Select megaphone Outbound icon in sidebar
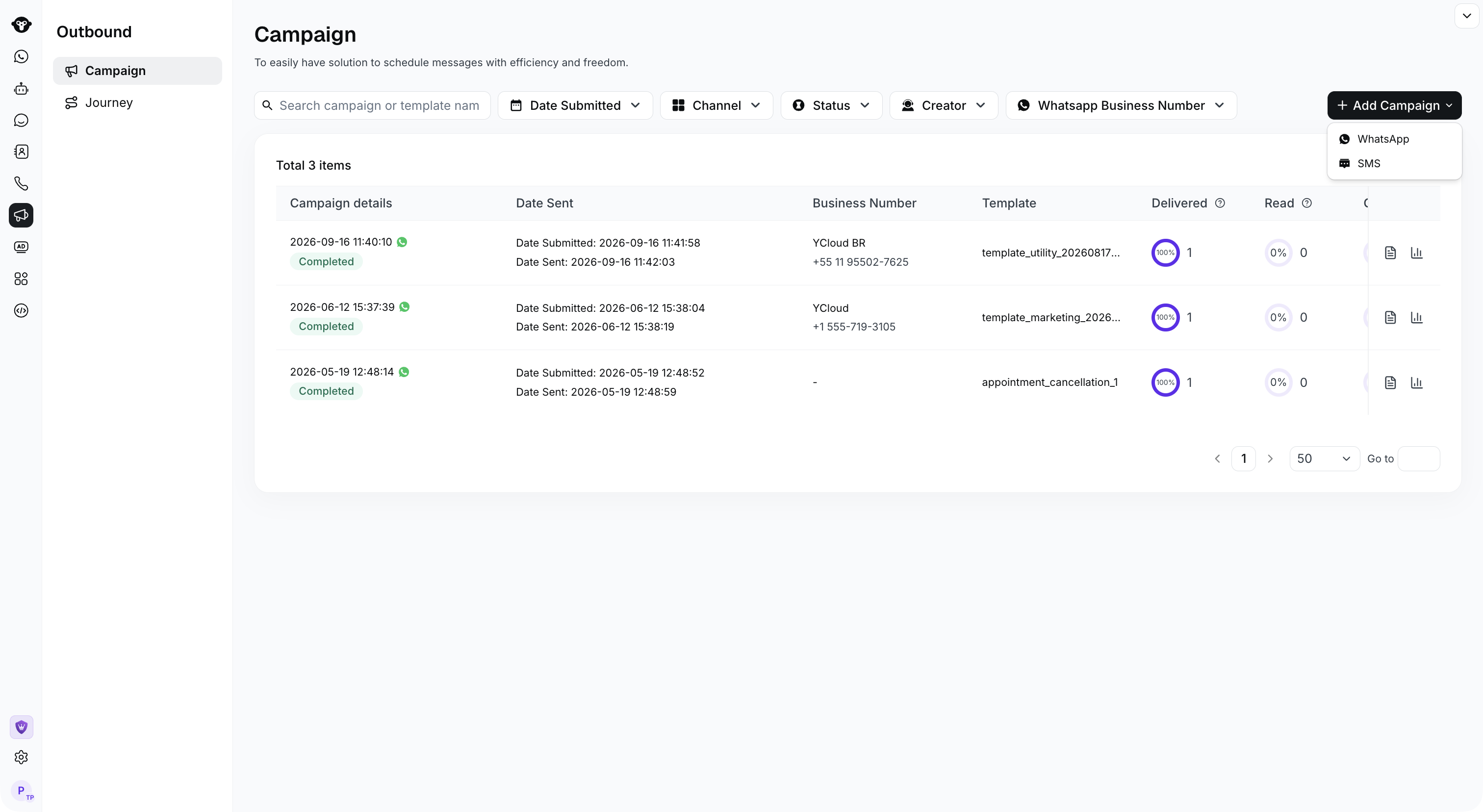 tap(21, 215)
